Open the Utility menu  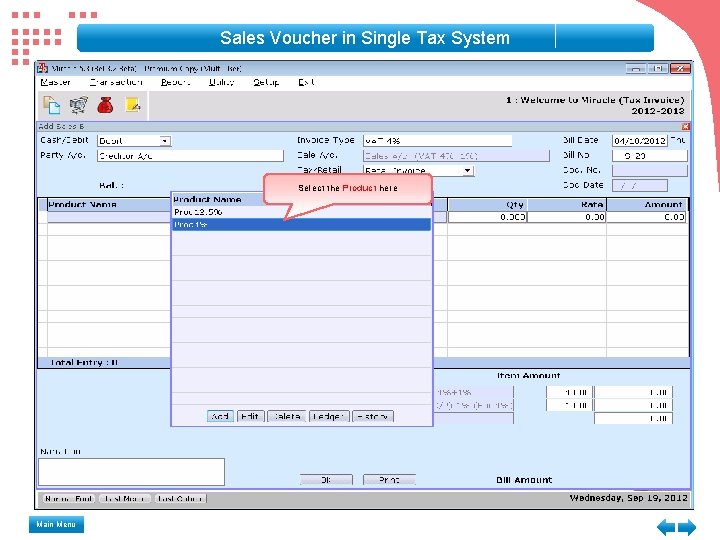pyautogui.click(x=221, y=82)
